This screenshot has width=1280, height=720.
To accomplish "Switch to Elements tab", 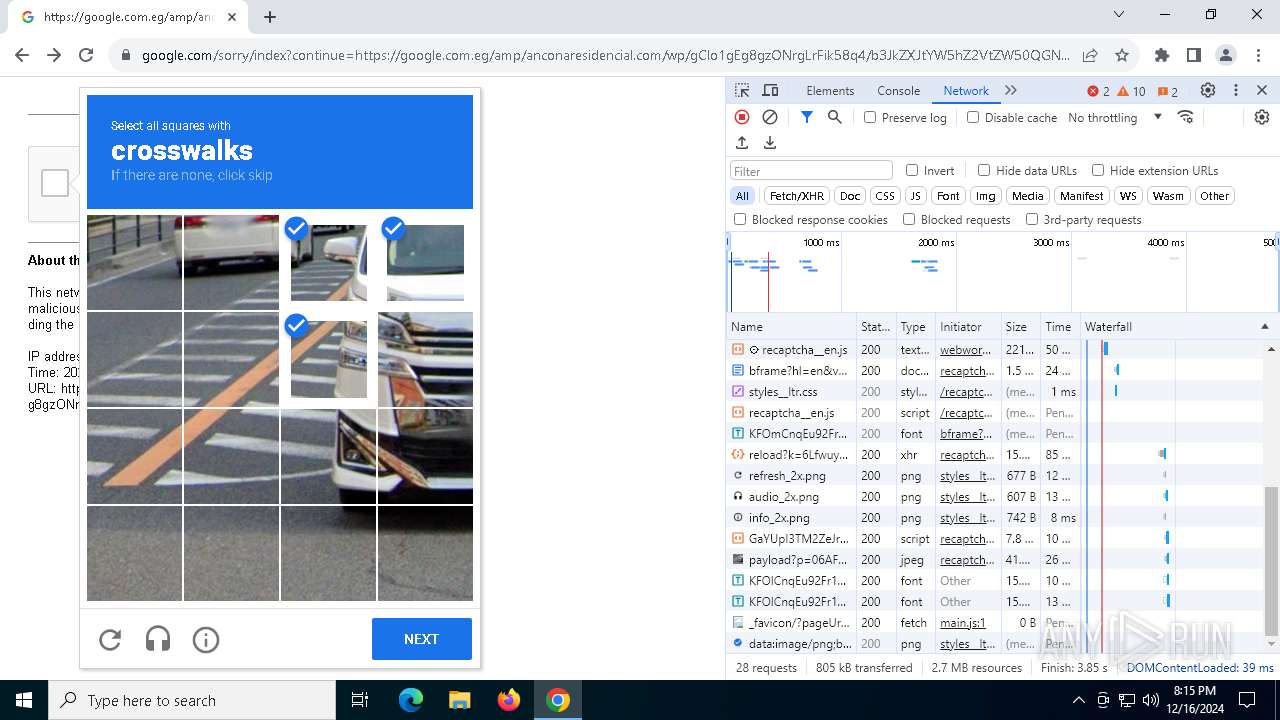I will pyautogui.click(x=830, y=91).
